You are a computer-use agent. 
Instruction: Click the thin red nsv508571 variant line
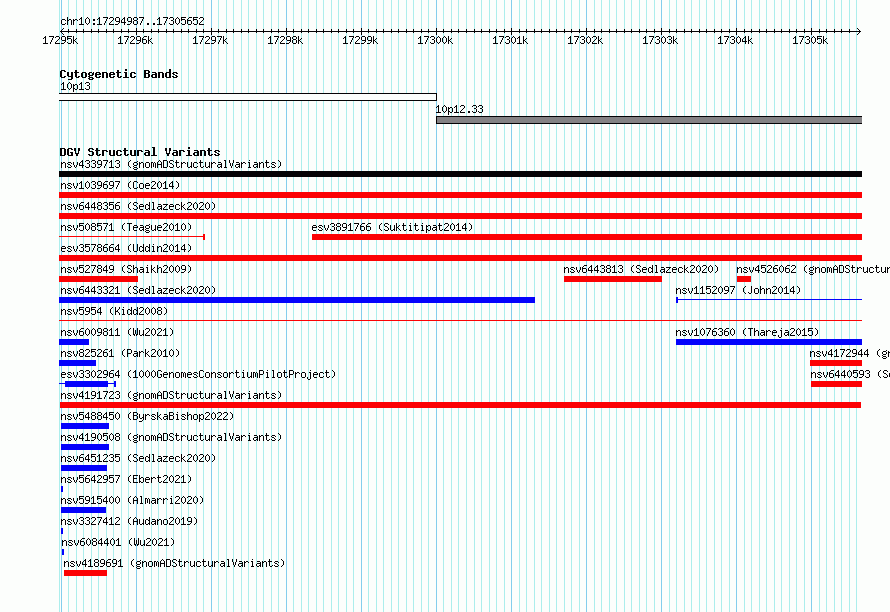[x=132, y=237]
